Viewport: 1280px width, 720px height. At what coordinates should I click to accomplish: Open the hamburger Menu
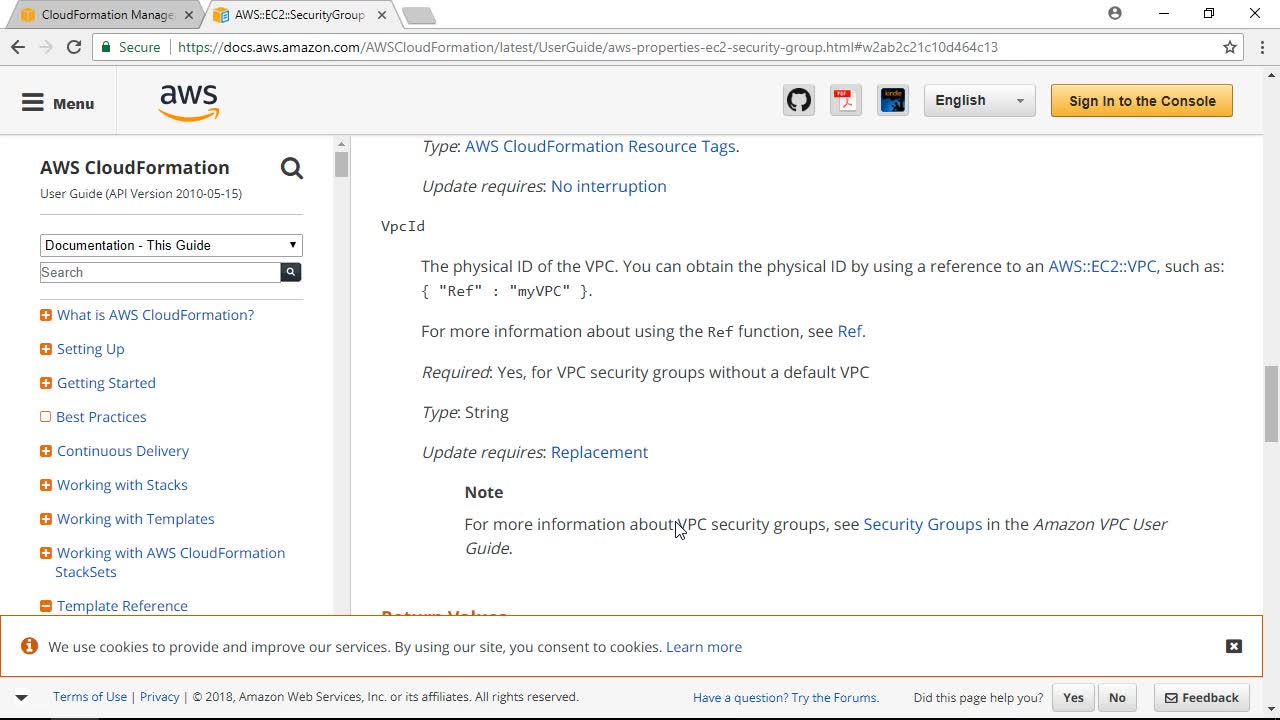tap(58, 103)
